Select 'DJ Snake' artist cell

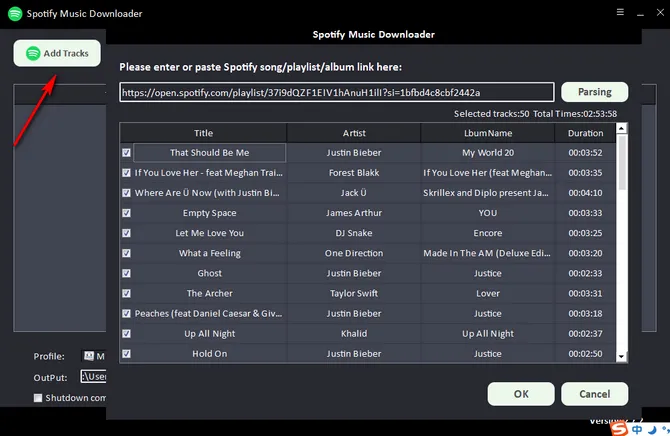tap(354, 233)
